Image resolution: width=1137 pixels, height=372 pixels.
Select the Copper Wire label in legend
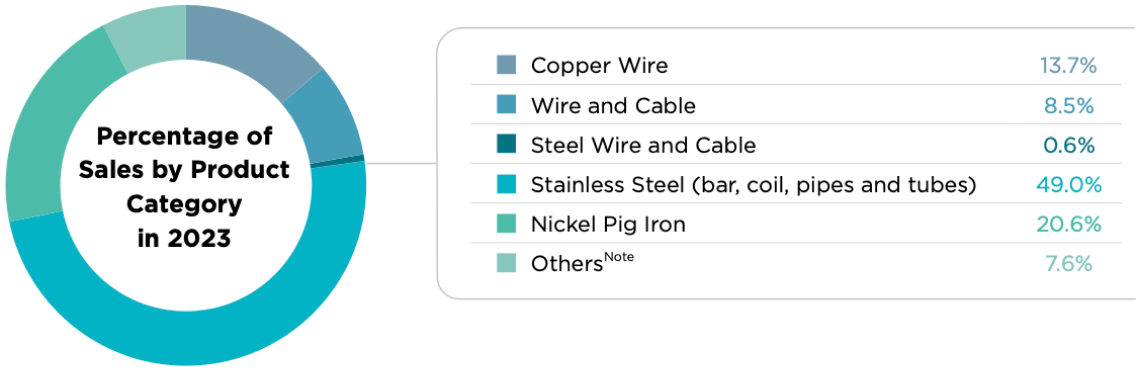pyautogui.click(x=599, y=65)
